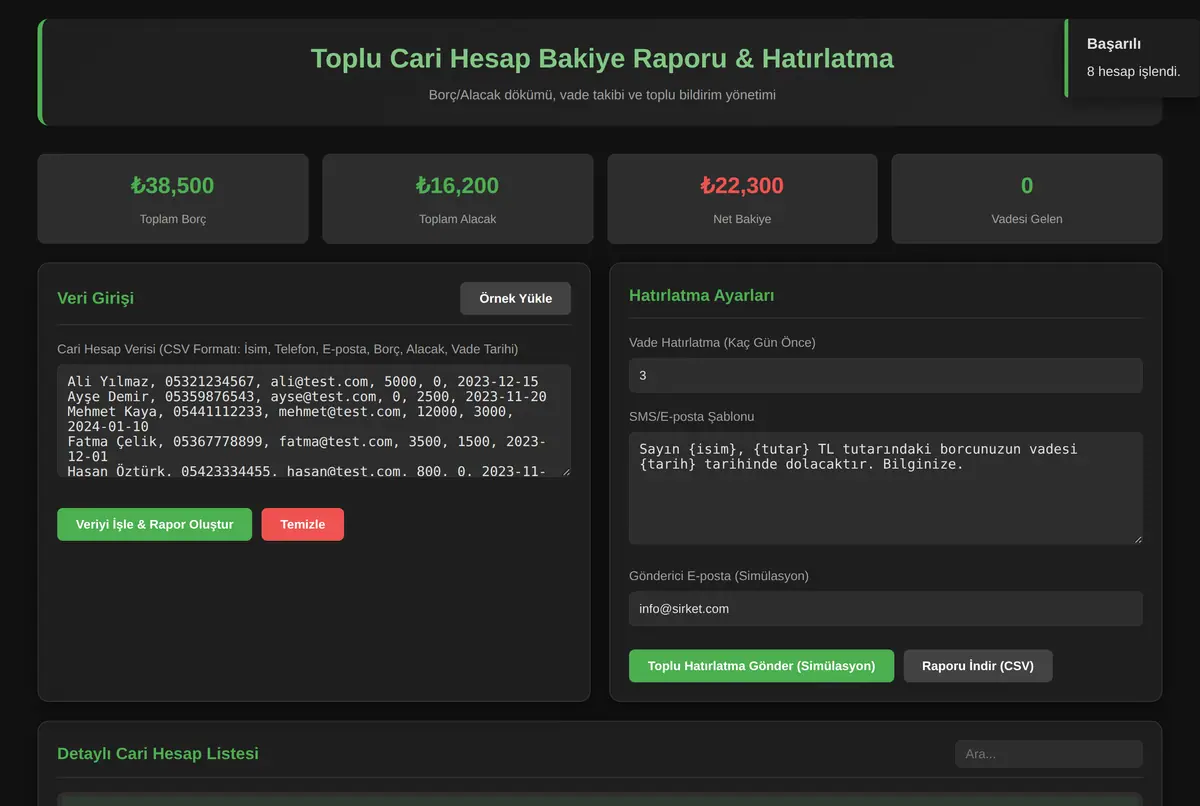This screenshot has height=806, width=1200.
Task: Click the Cari Hesap Verisi CSV format label
Action: click(288, 349)
